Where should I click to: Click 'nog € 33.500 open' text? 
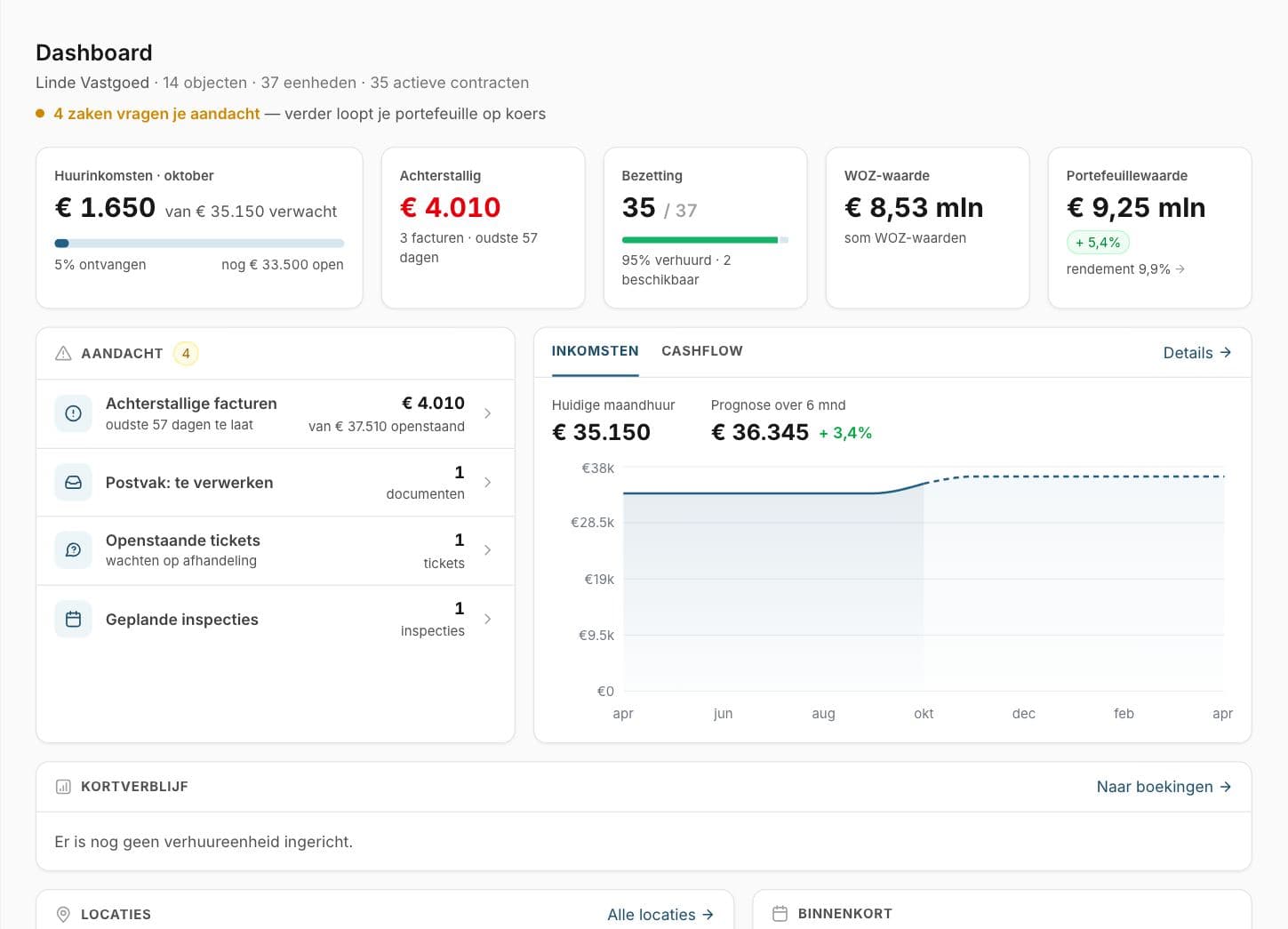[283, 265]
